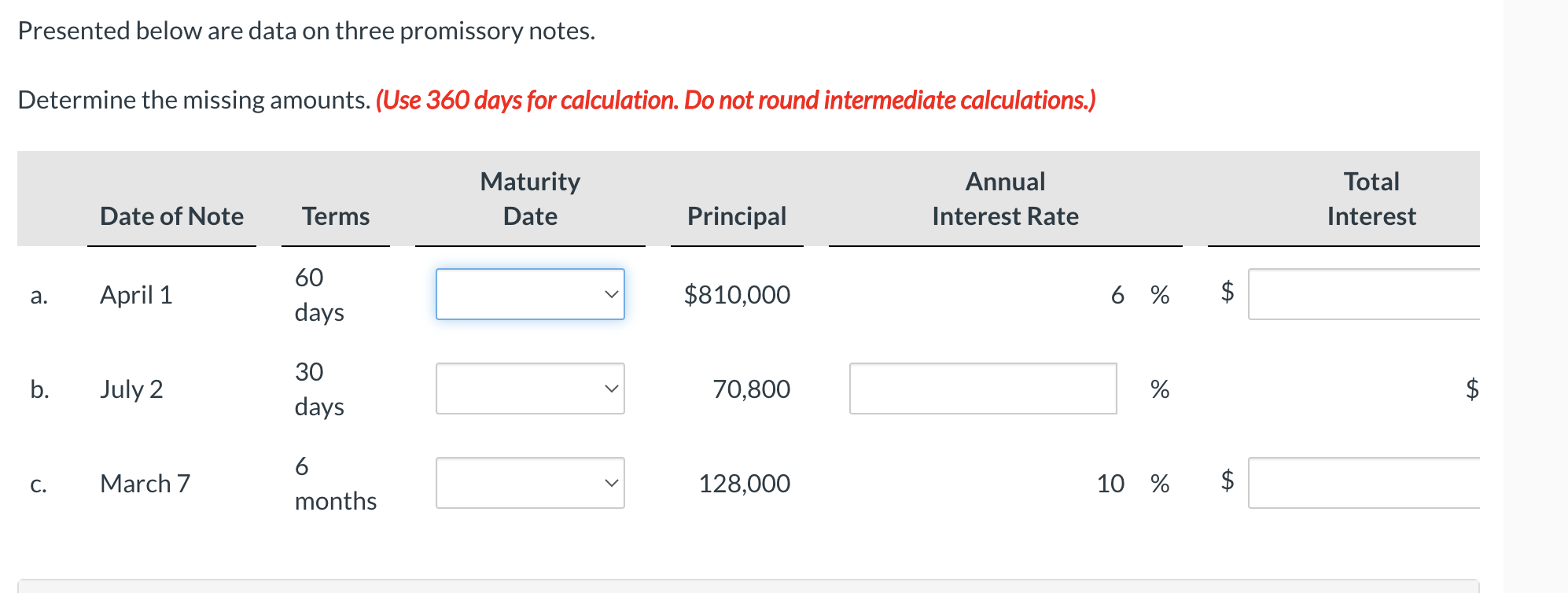
Task: Click the red rounding instruction text
Action: (x=735, y=99)
